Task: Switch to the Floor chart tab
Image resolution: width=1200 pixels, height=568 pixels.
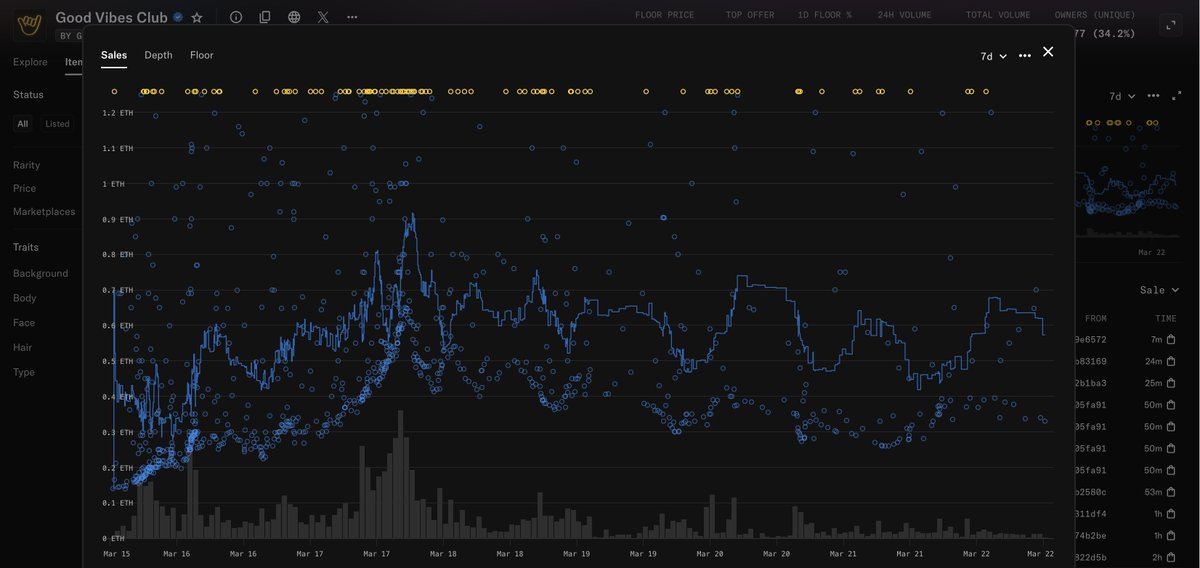Action: [202, 55]
